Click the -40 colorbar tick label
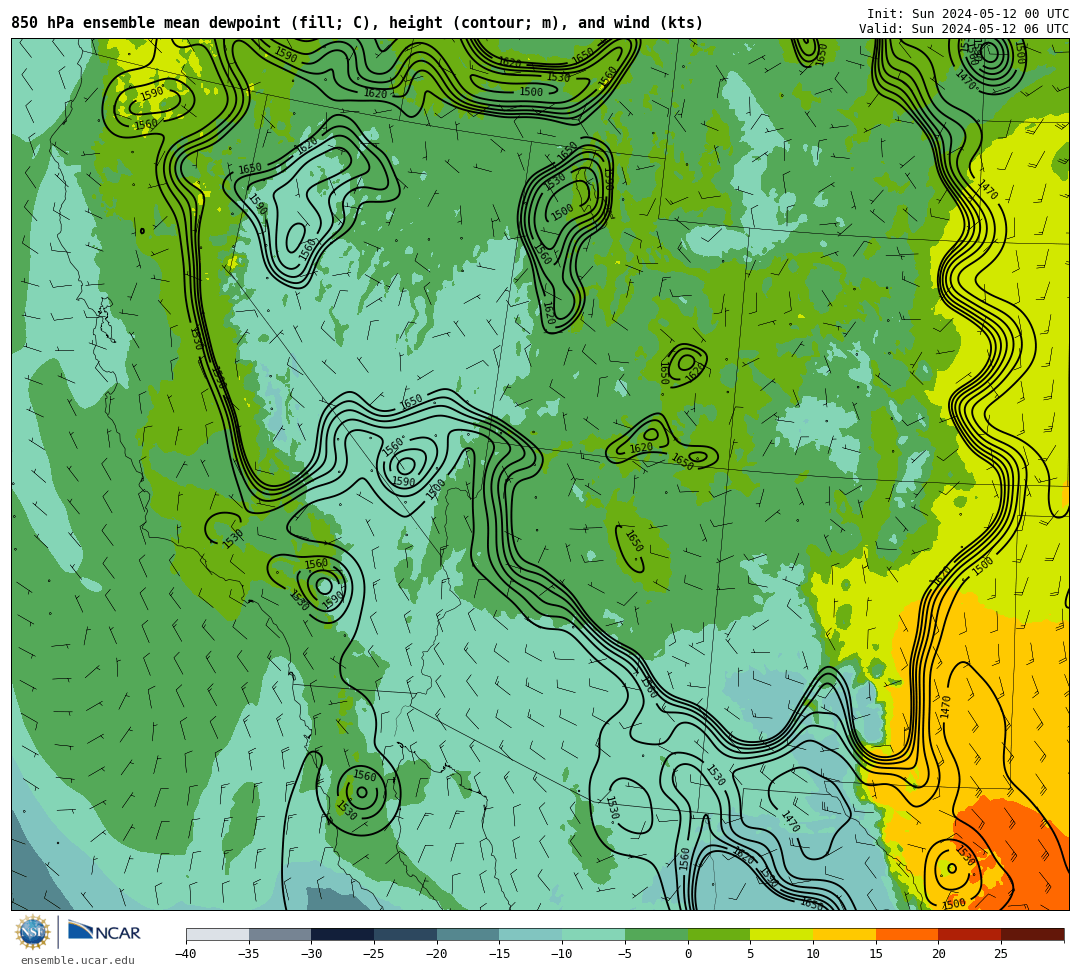 click(186, 954)
